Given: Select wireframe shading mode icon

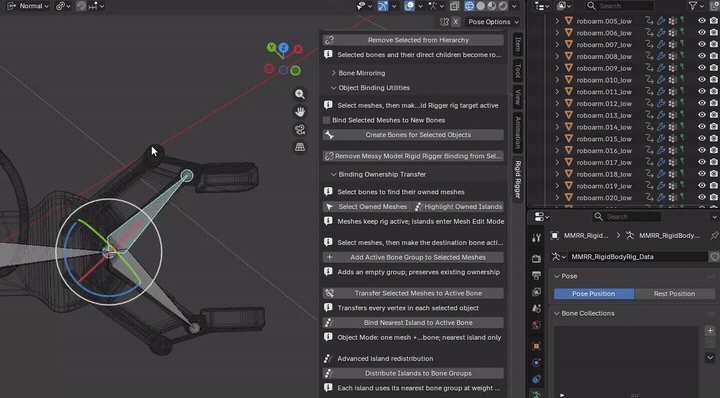Looking at the screenshot, I should tap(469, 6).
